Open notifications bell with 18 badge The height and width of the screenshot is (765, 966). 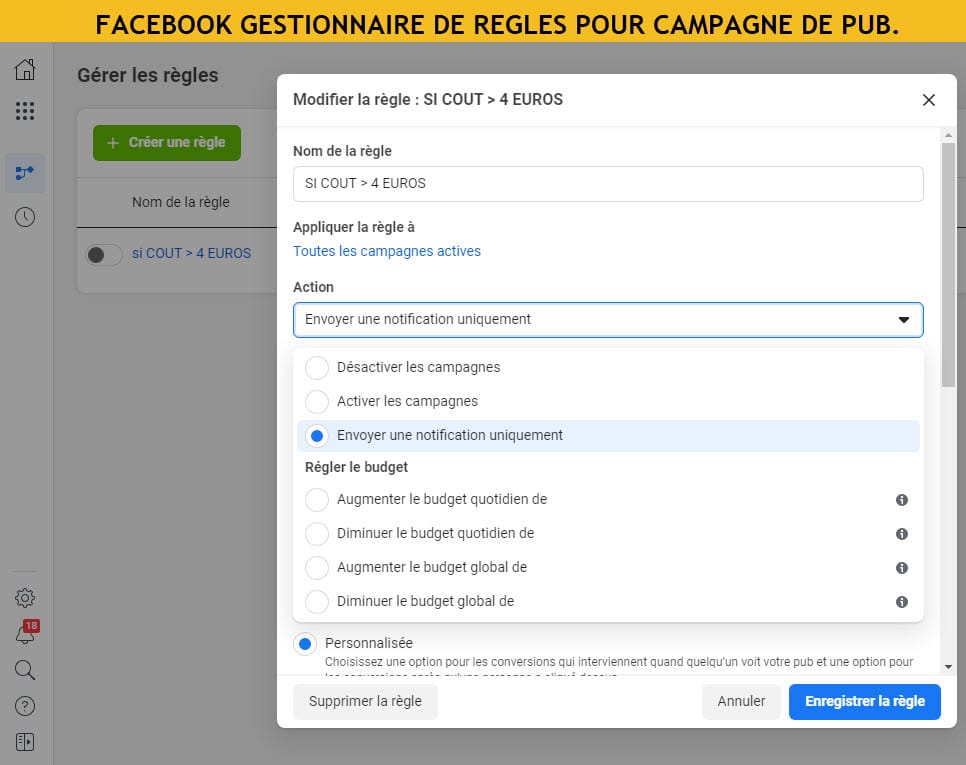click(26, 633)
